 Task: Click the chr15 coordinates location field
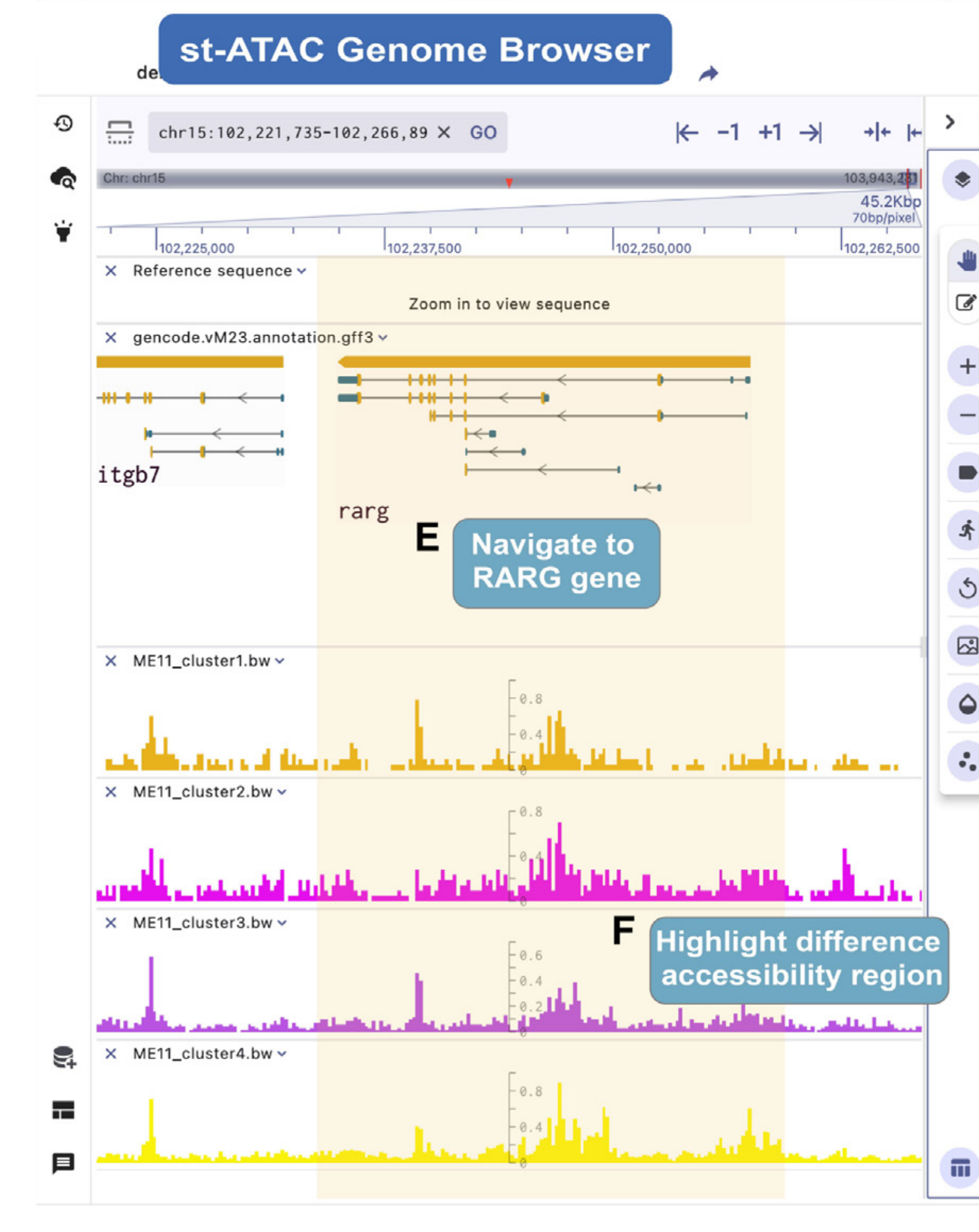292,132
